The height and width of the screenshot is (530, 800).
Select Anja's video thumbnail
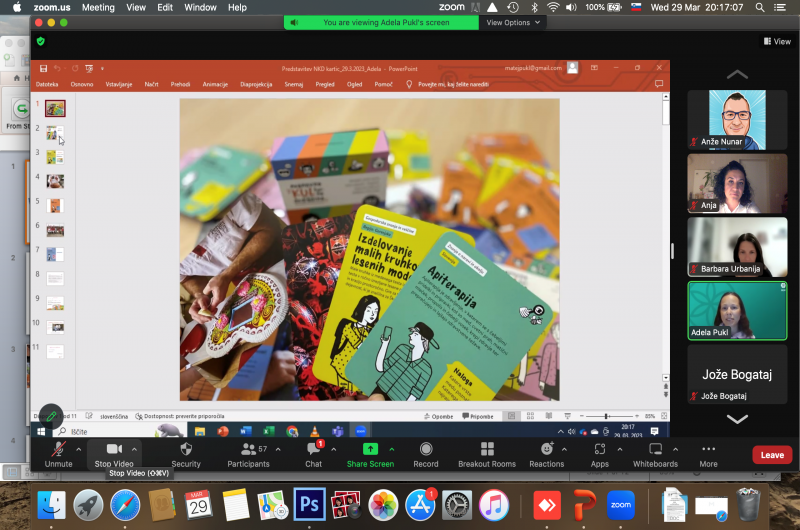pos(737,183)
